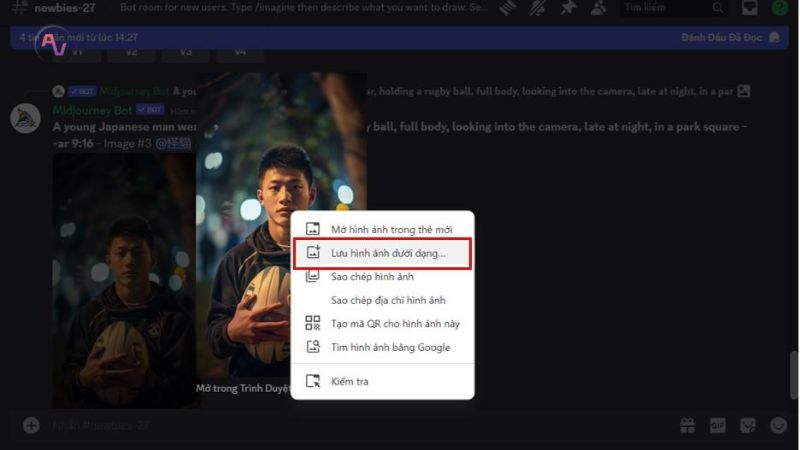Screen dimensions: 800x450
Task: Click the BOT badge next to Midjourney Bot
Action: click(x=149, y=110)
